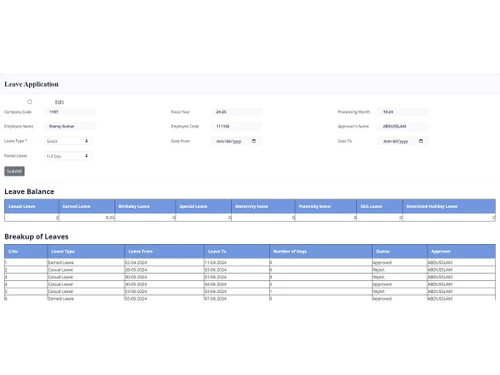Click the Birthday Leave column header

145,206
